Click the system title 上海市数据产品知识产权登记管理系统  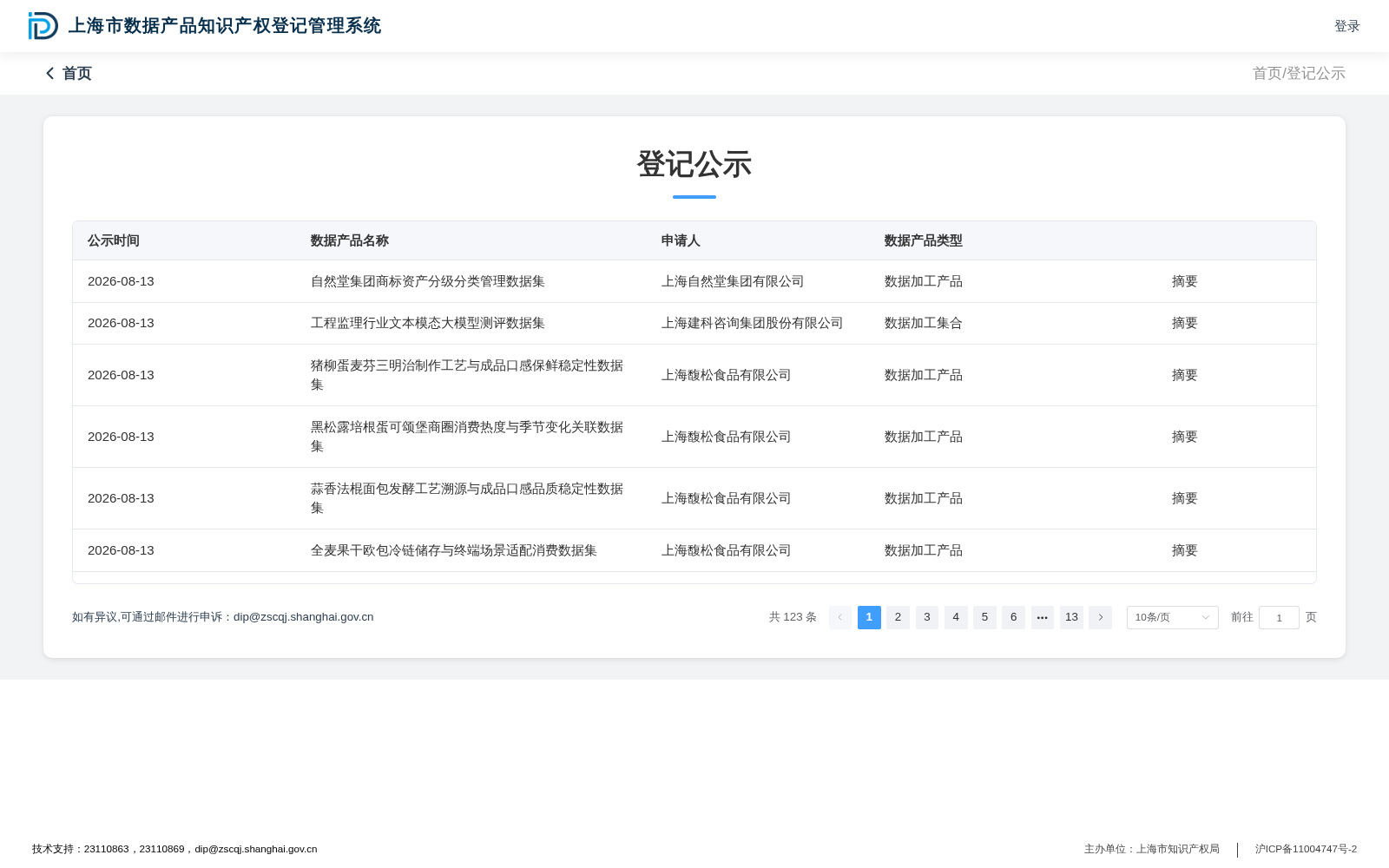click(x=225, y=26)
